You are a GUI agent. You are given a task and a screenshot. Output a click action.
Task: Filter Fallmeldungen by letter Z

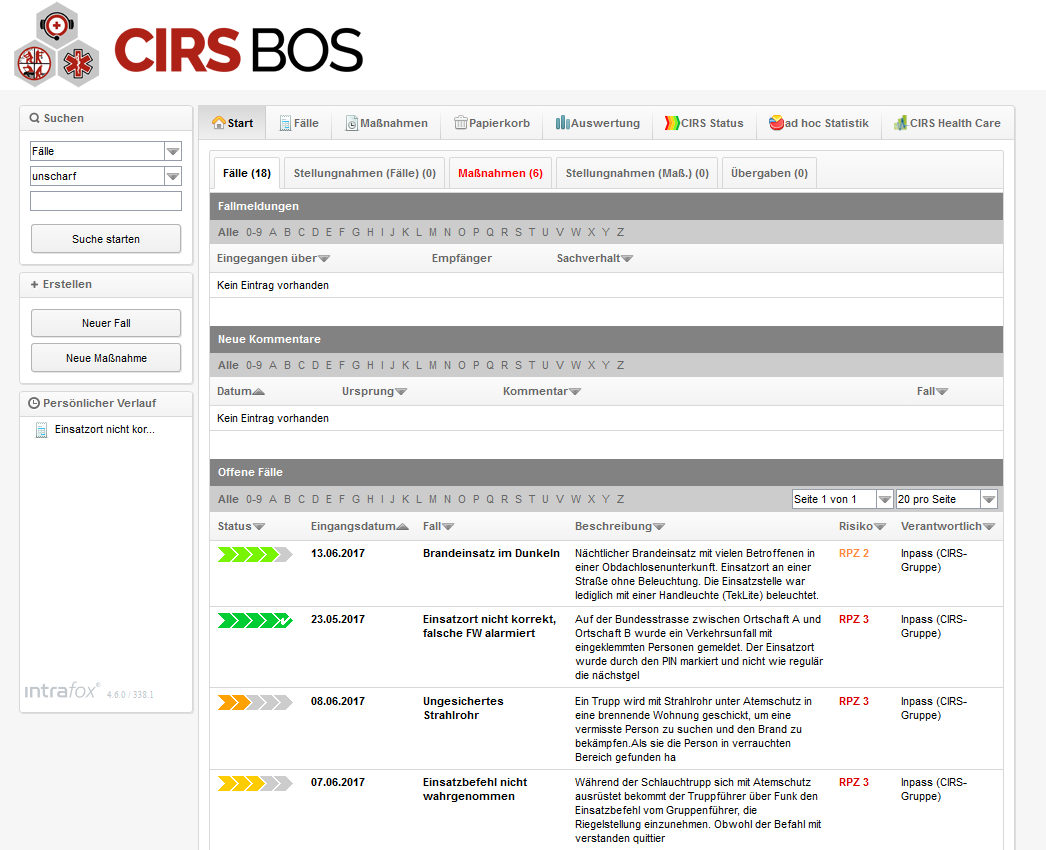click(620, 232)
